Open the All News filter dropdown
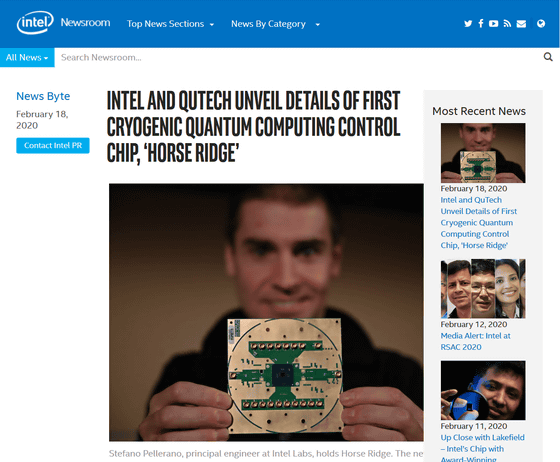 pyautogui.click(x=27, y=57)
